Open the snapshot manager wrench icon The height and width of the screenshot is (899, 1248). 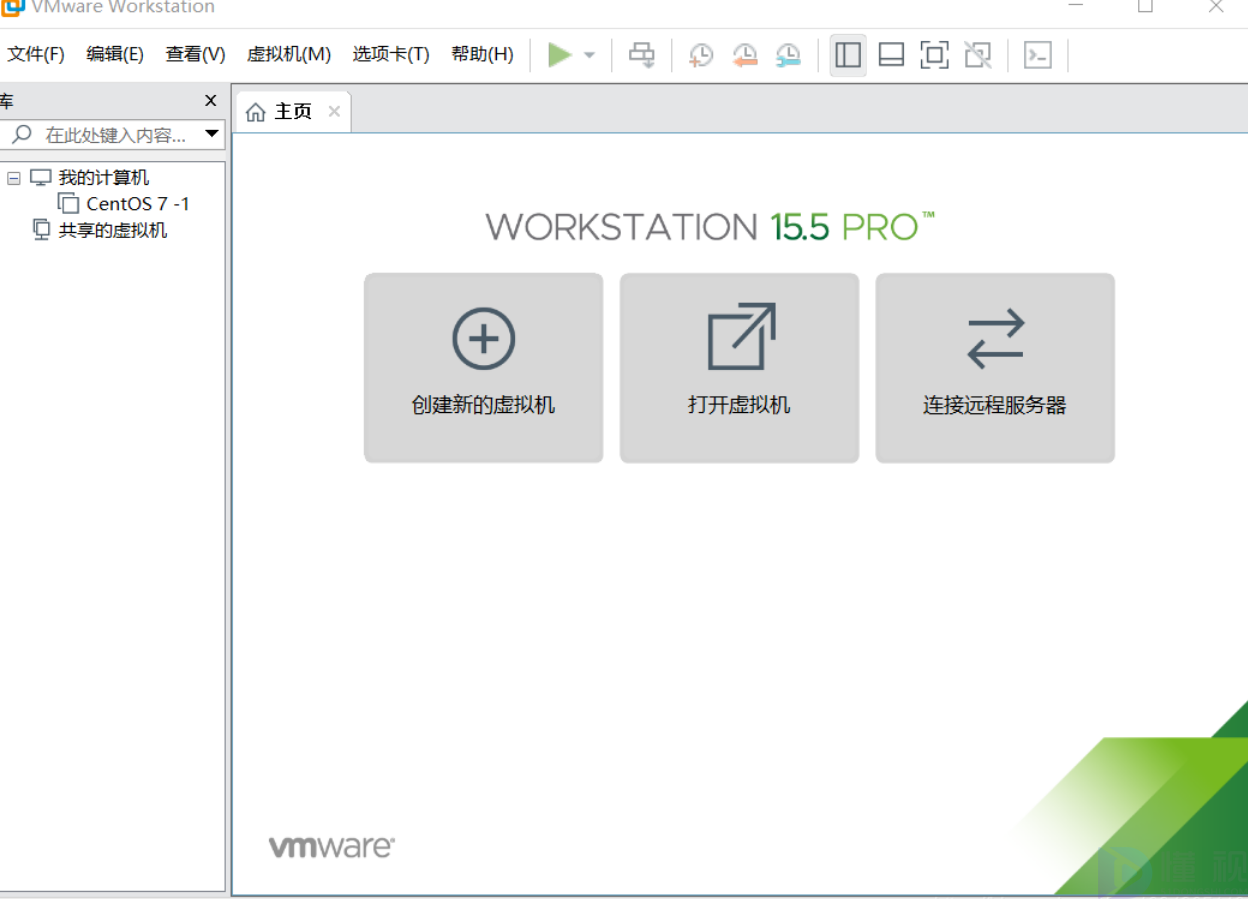788,55
